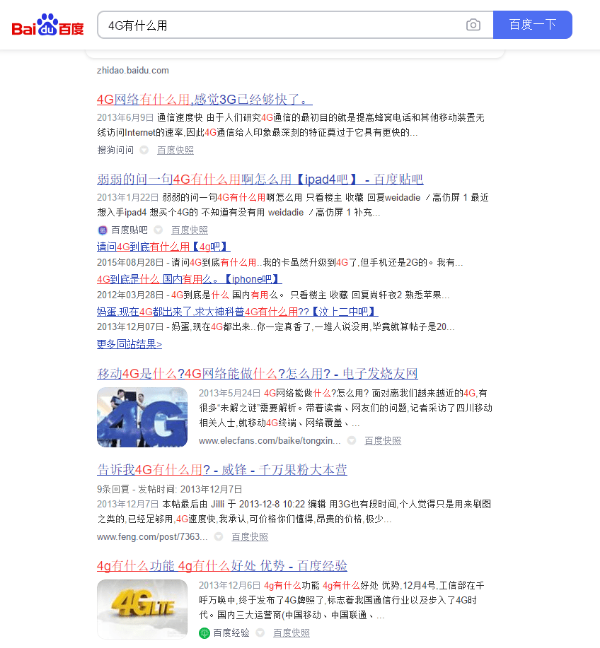
Task: Click the dropdown icon next to 百度贴吧
Action: pyautogui.click(x=158, y=230)
